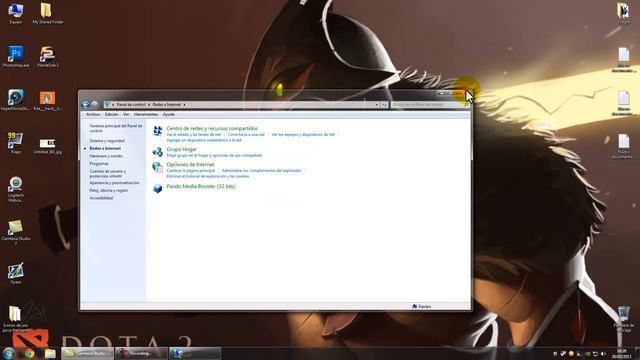The image size is (640, 360).
Task: Open the Pando Media Booster cube icon
Action: [x=158, y=188]
